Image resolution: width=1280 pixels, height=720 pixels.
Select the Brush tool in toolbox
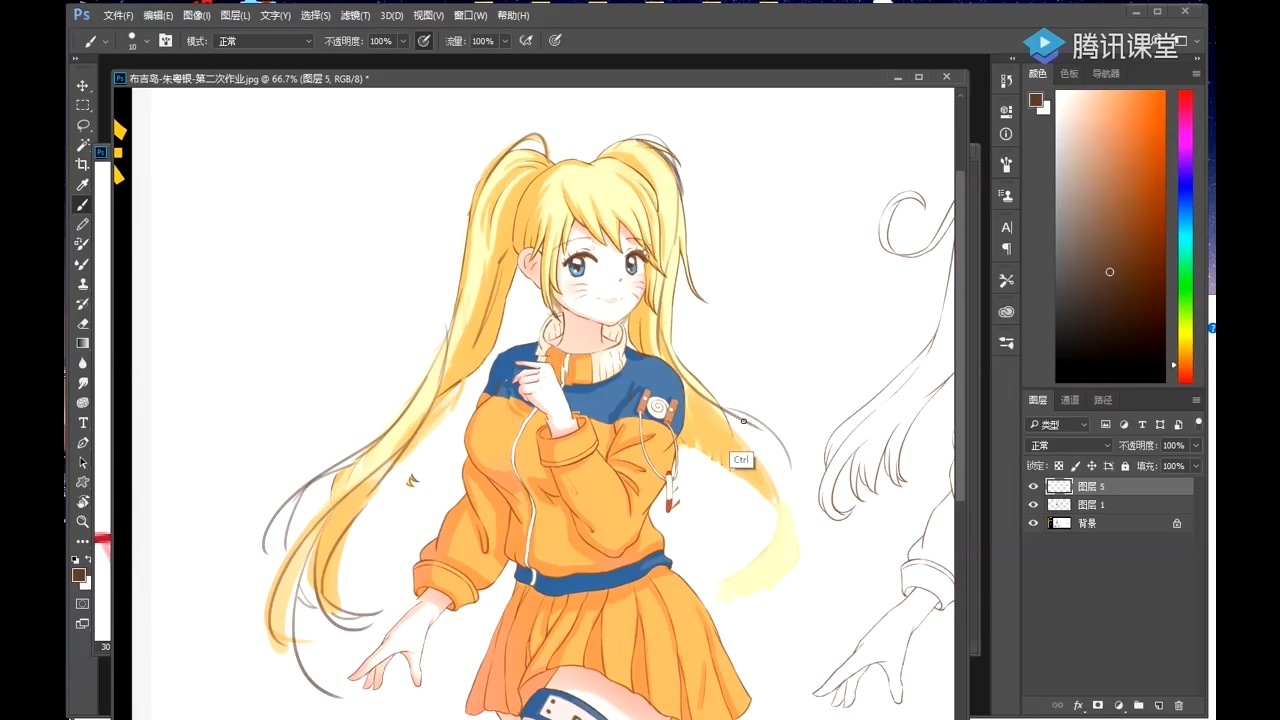point(83,205)
